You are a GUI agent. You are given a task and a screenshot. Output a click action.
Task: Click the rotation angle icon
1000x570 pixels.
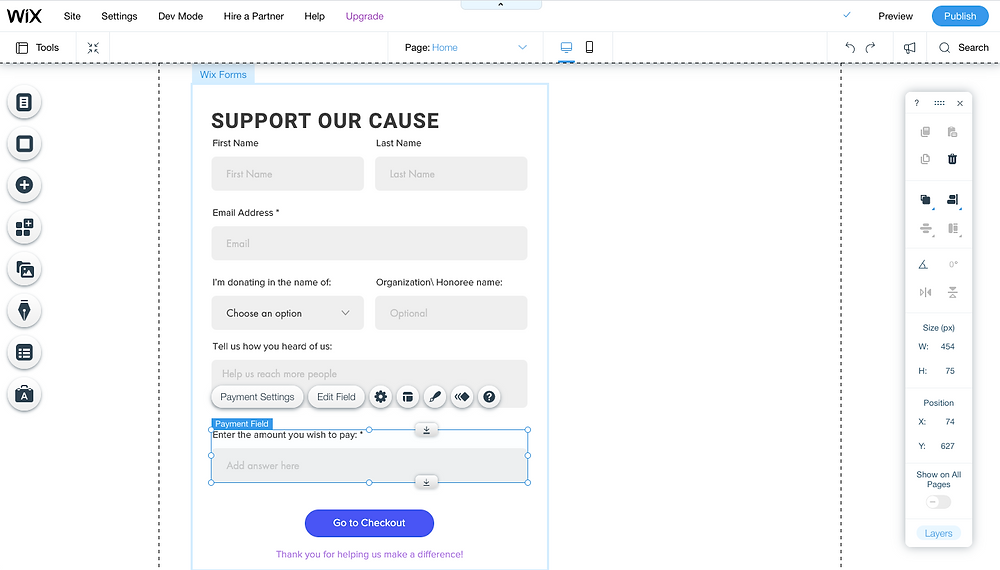[x=923, y=265]
